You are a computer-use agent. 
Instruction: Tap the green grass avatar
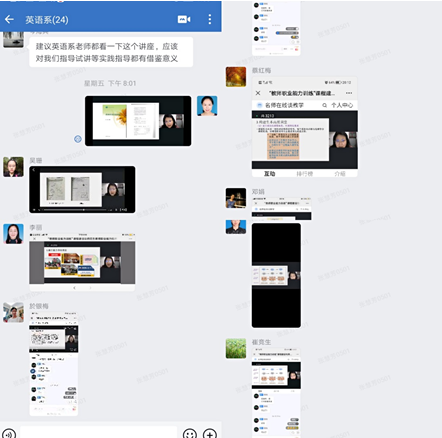pyautogui.click(x=236, y=348)
